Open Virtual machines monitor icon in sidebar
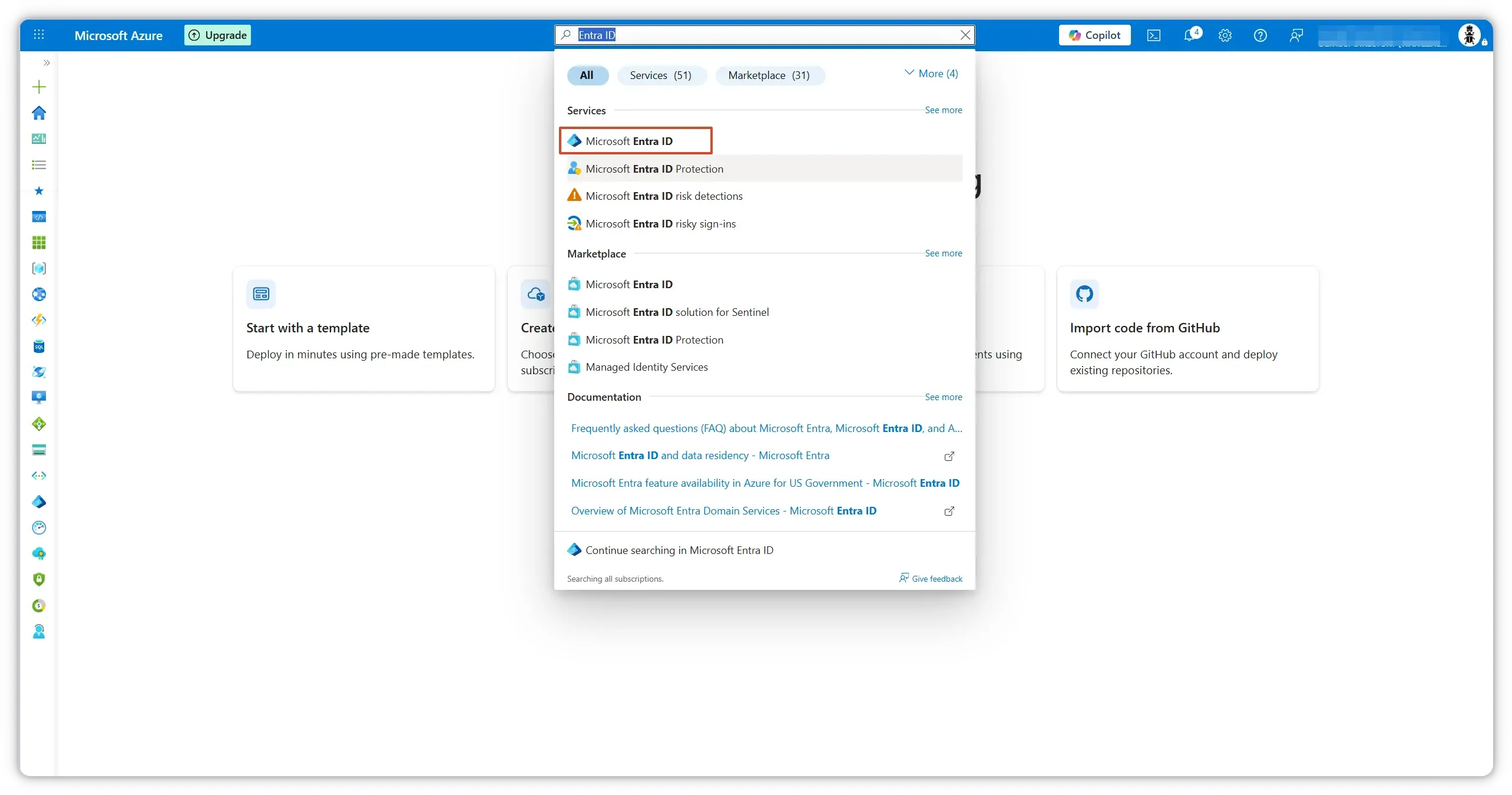 tap(39, 398)
